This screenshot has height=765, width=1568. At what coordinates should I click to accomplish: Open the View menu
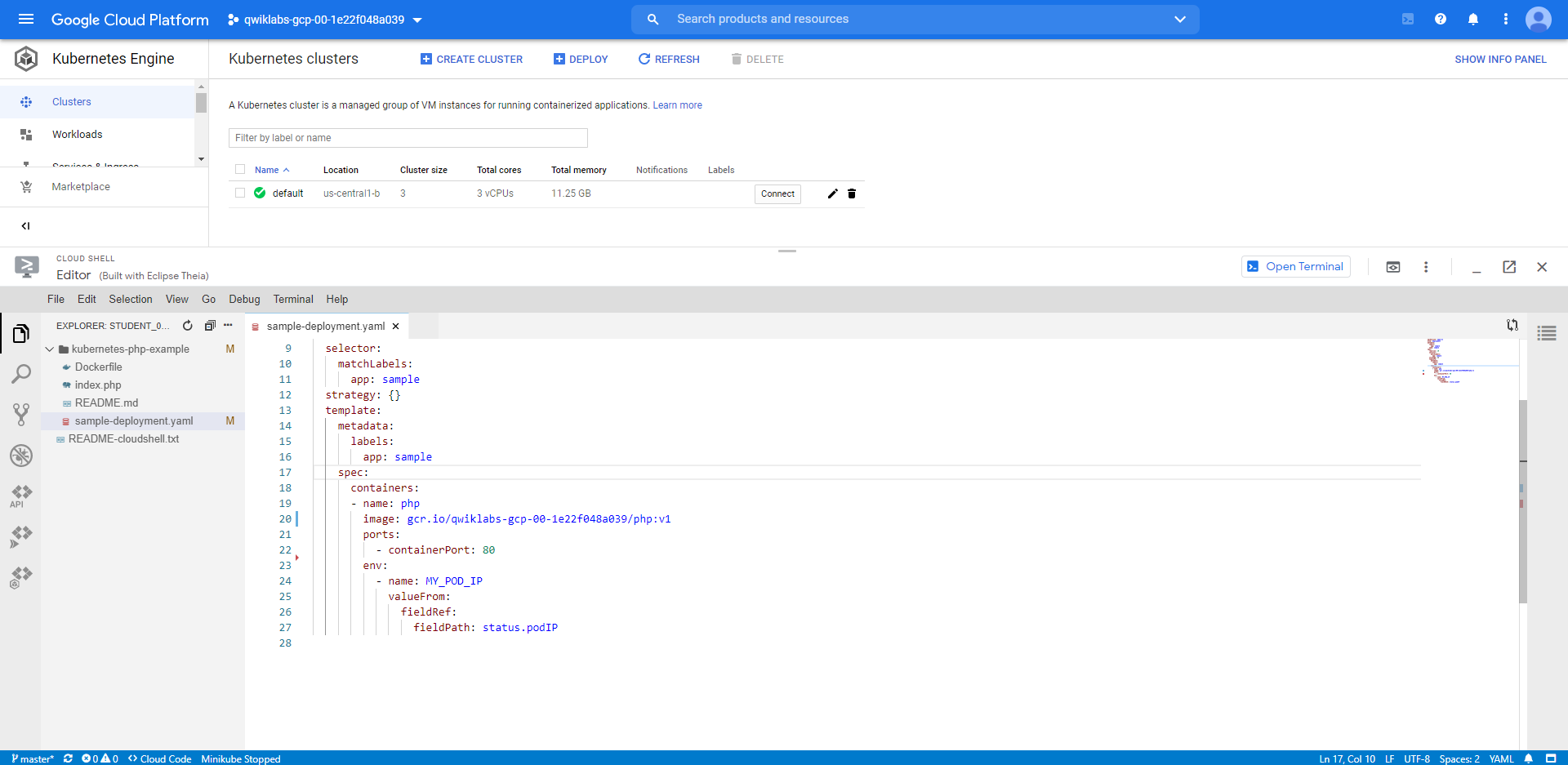(x=177, y=300)
